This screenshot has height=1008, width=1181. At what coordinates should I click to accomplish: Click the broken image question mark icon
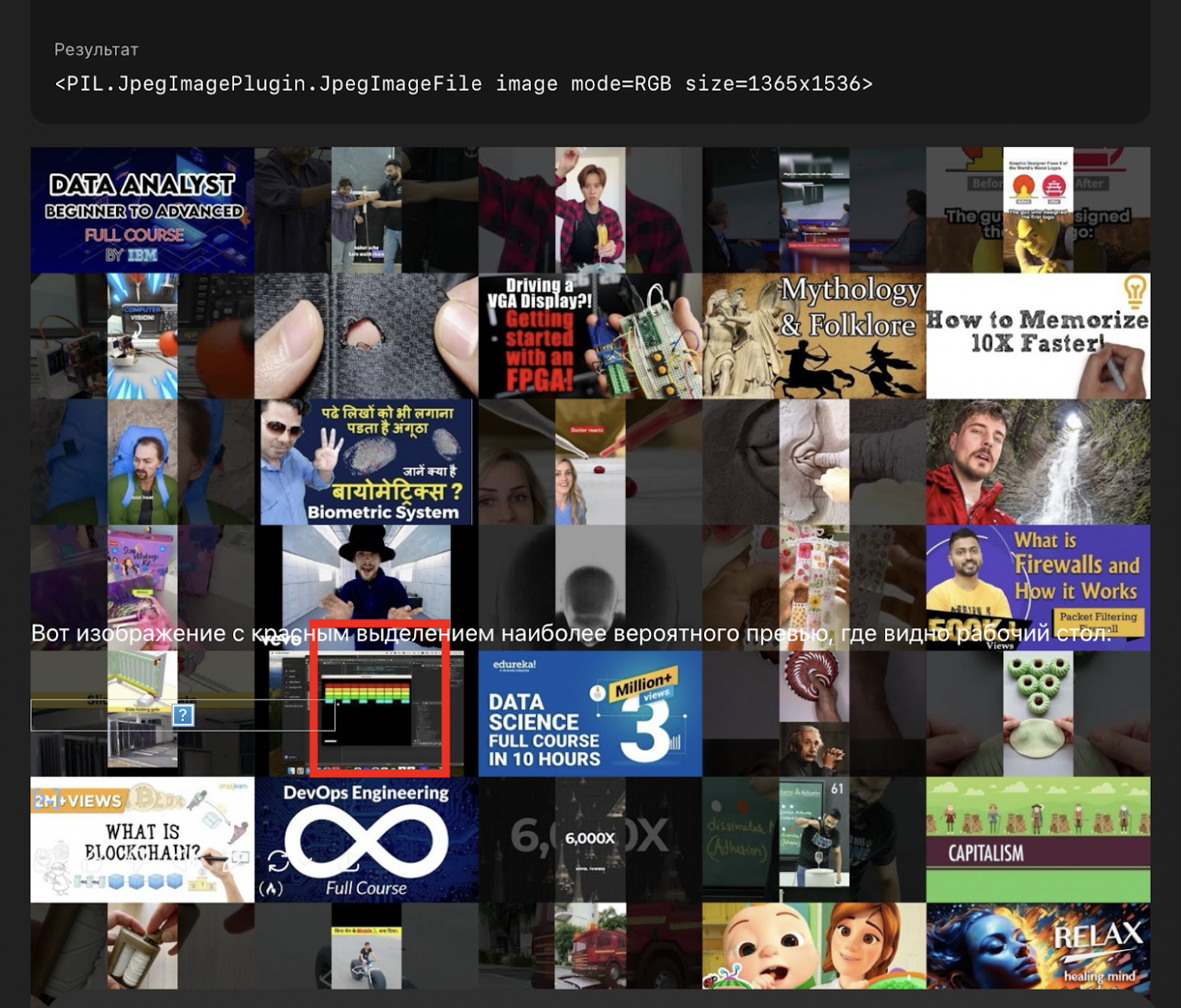point(183,715)
